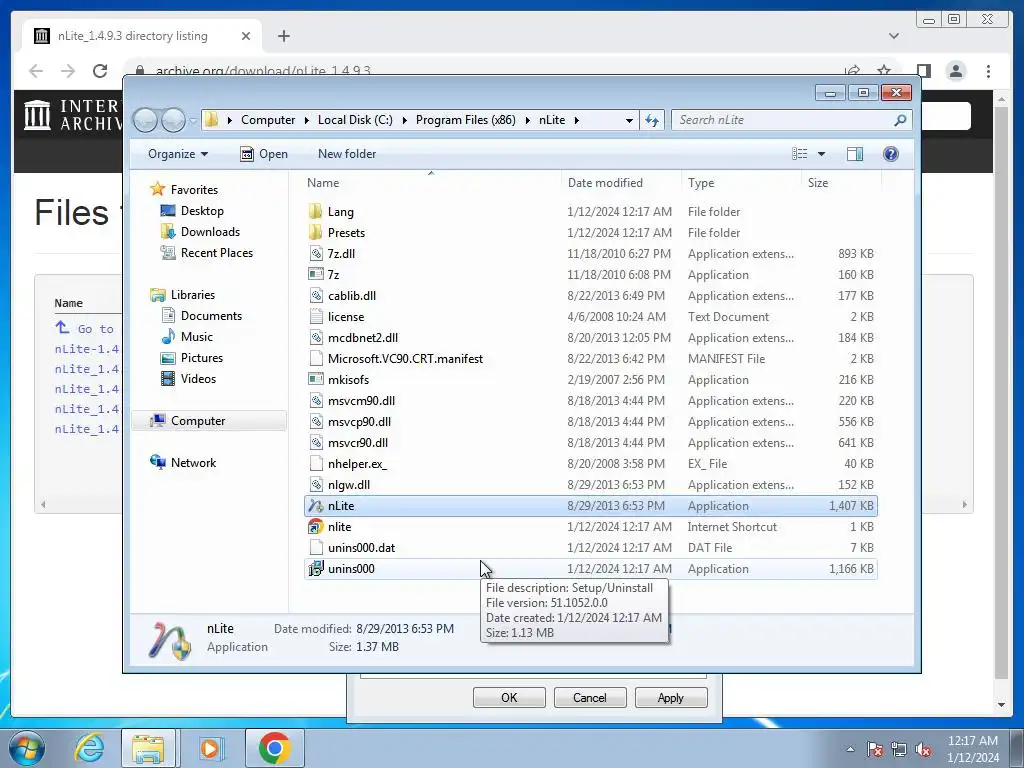The height and width of the screenshot is (768, 1024).
Task: Click the Local Disk (C:) breadcrumb
Action: (355, 120)
